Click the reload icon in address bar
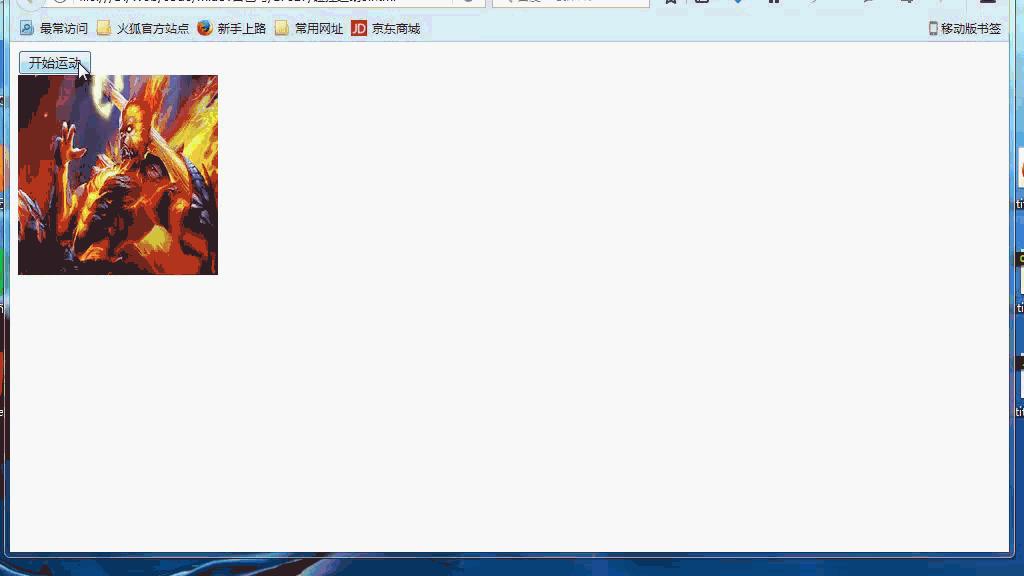Viewport: 1024px width, 576px height. [x=466, y=3]
